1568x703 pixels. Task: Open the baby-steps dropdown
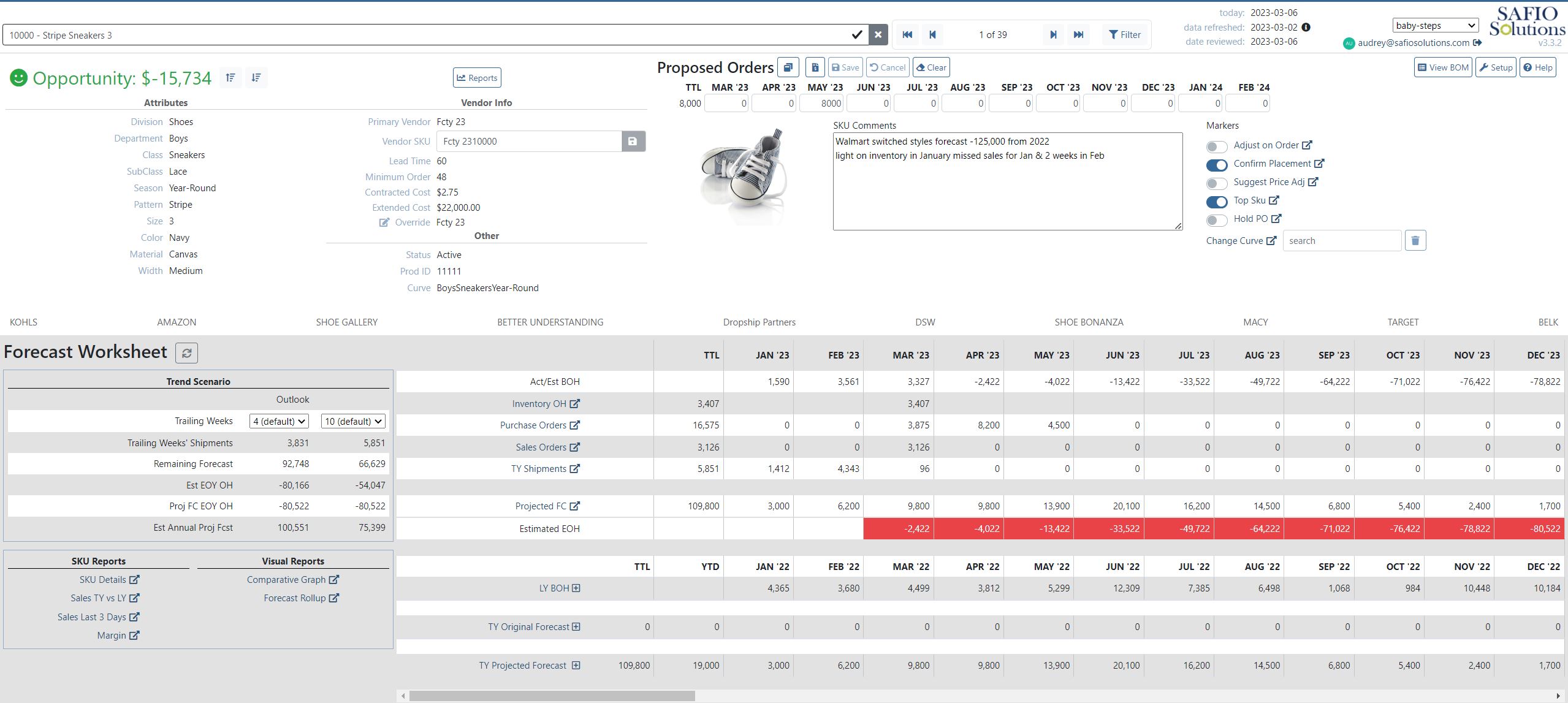1434,25
